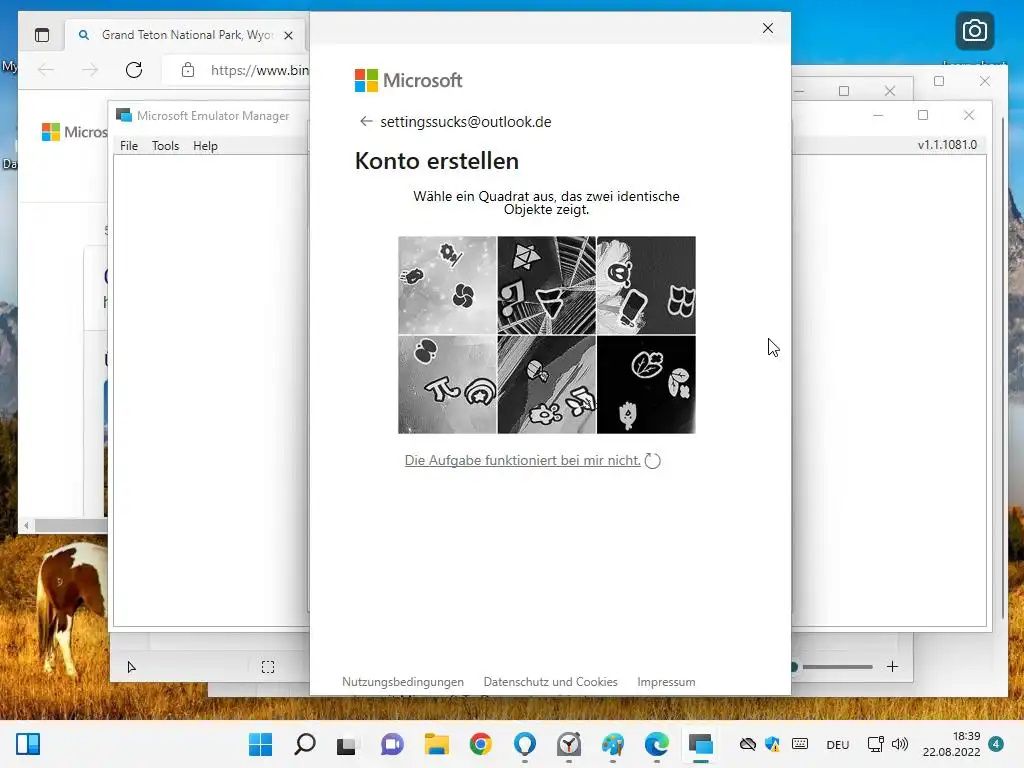Click back arrow in Edge browser
The height and width of the screenshot is (768, 1024).
[46, 70]
